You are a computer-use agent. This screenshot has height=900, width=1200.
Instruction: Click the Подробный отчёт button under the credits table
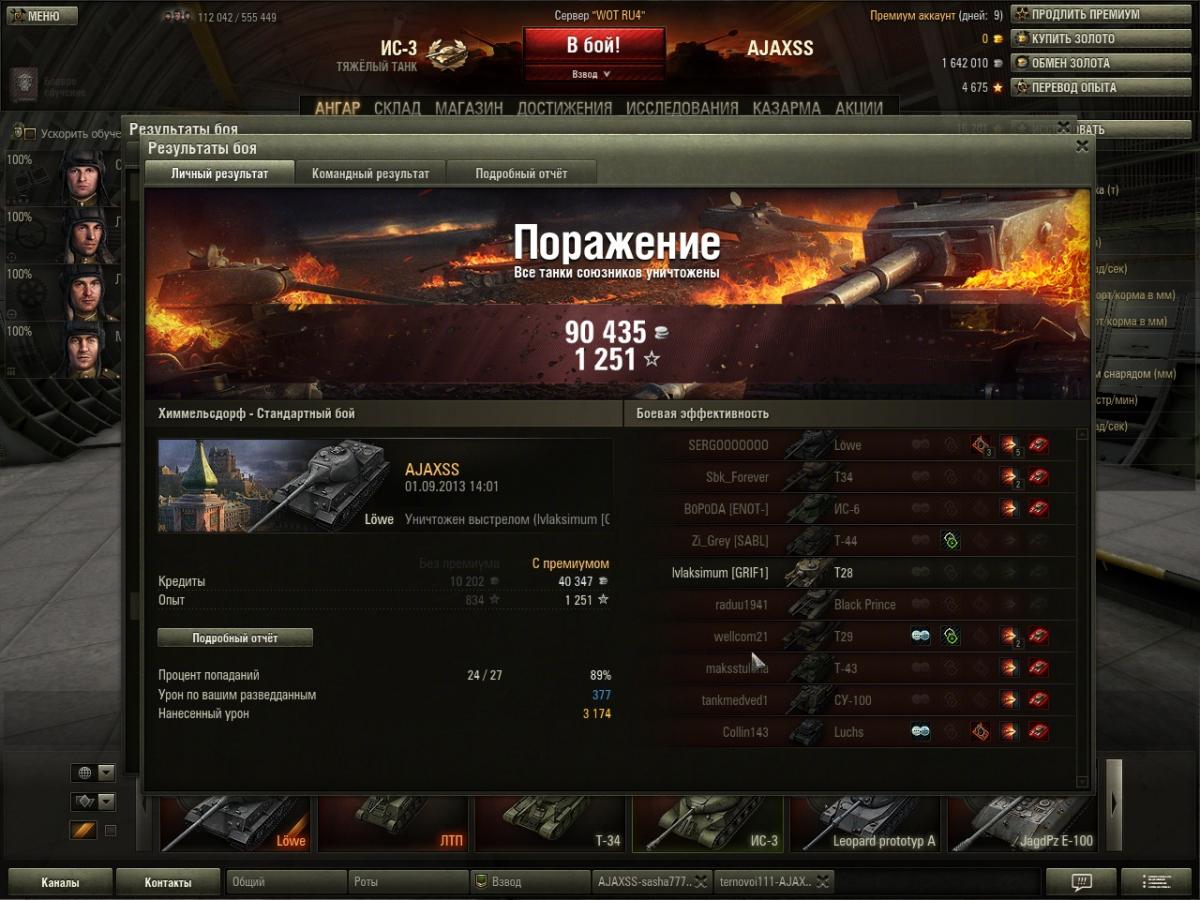[x=235, y=638]
